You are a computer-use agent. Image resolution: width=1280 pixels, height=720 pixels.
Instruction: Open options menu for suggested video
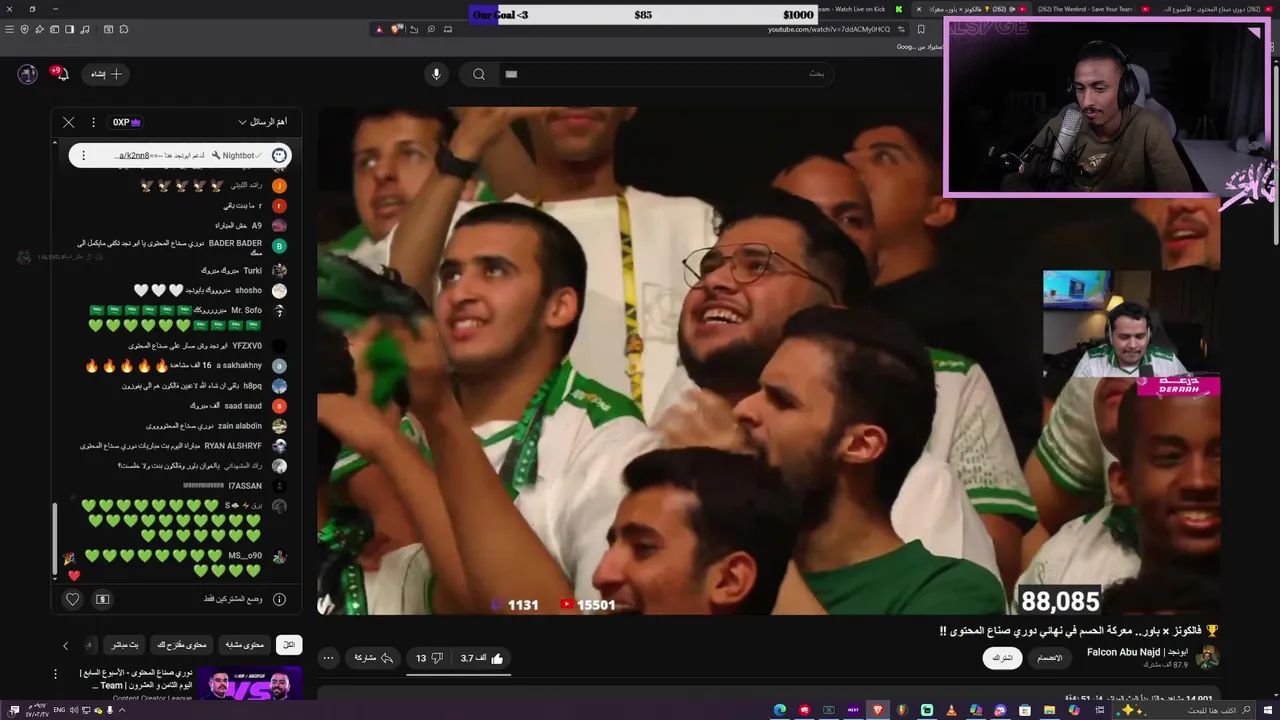[55, 674]
